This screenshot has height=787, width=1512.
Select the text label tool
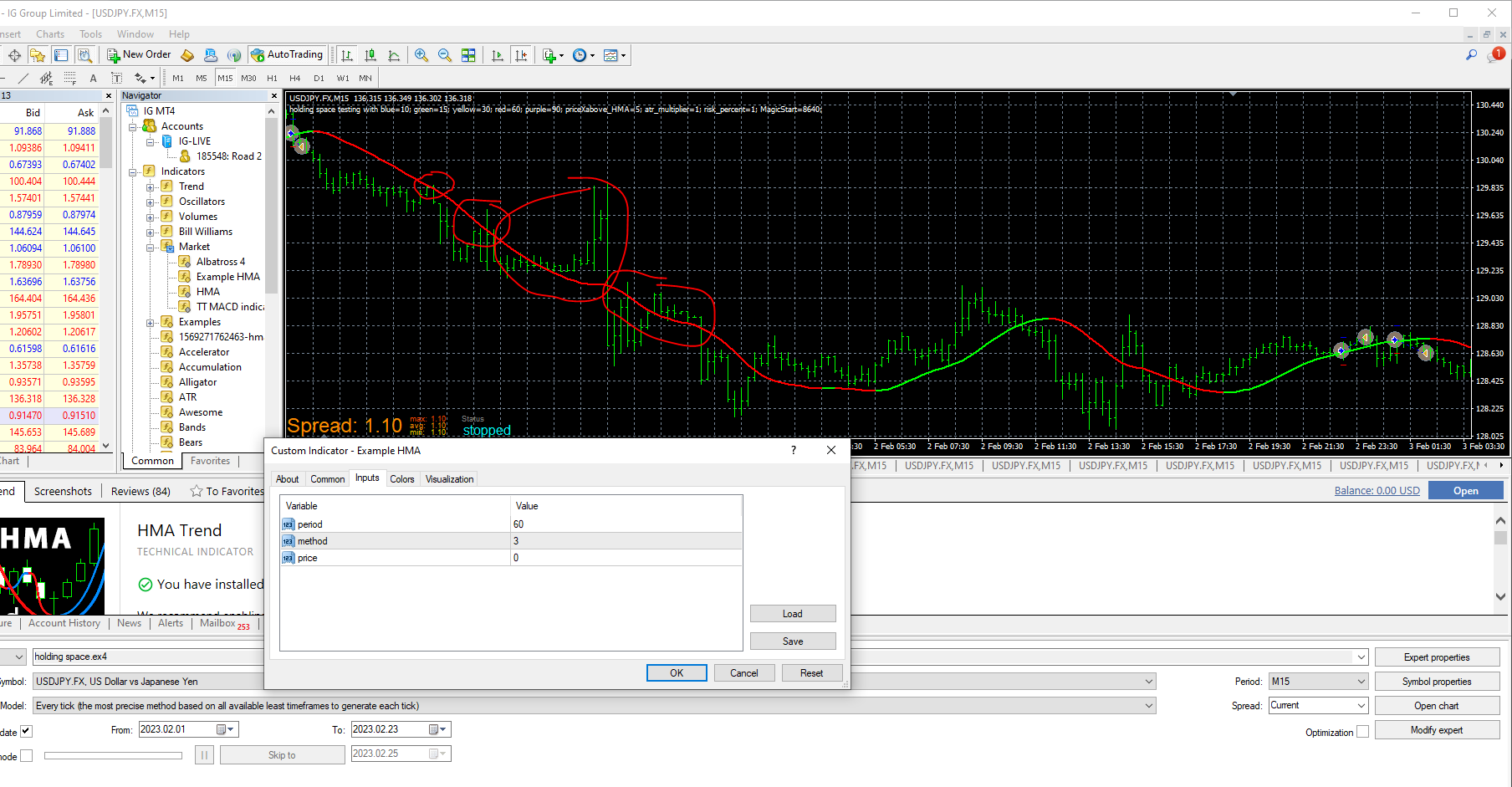tap(116, 78)
